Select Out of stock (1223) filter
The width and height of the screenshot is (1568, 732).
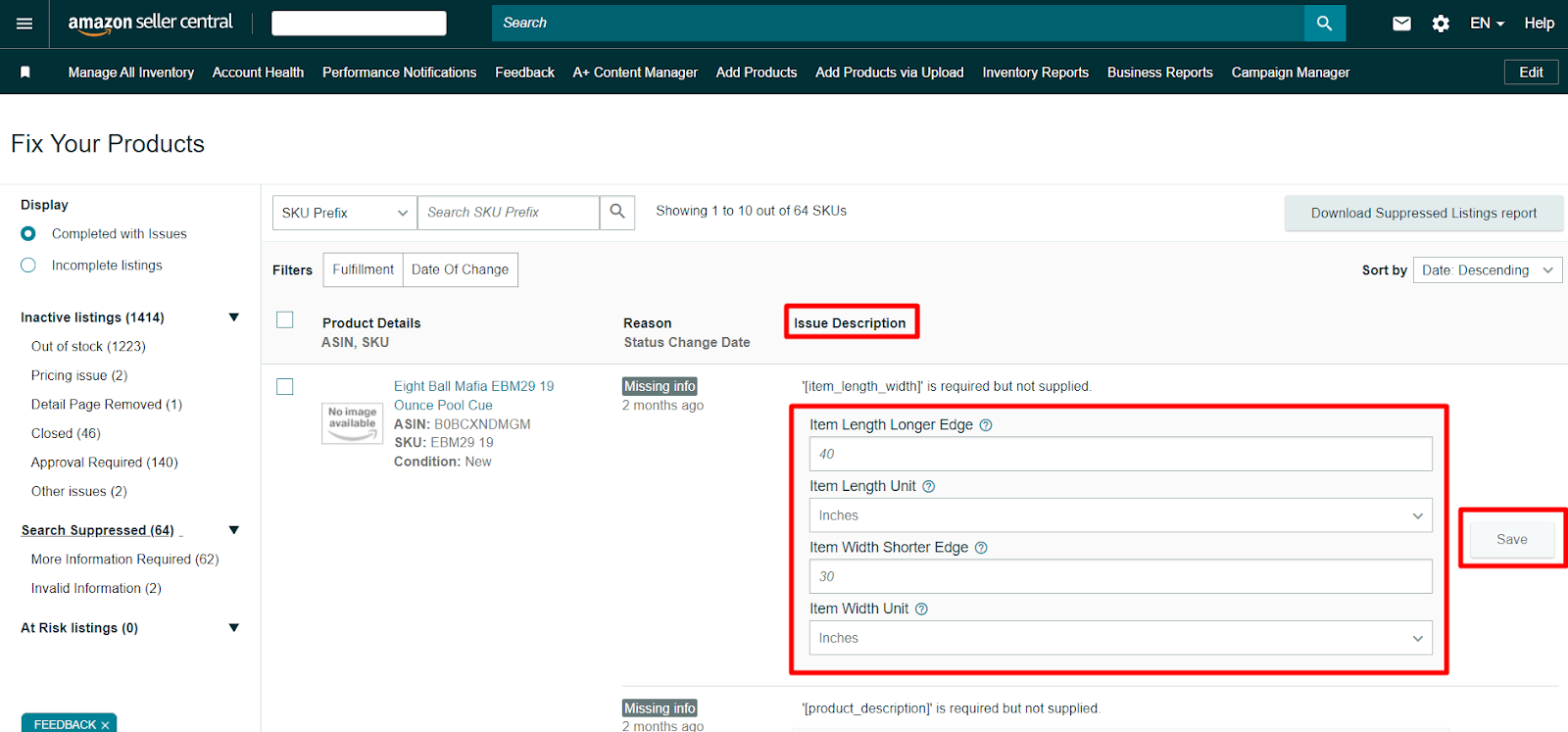(88, 347)
